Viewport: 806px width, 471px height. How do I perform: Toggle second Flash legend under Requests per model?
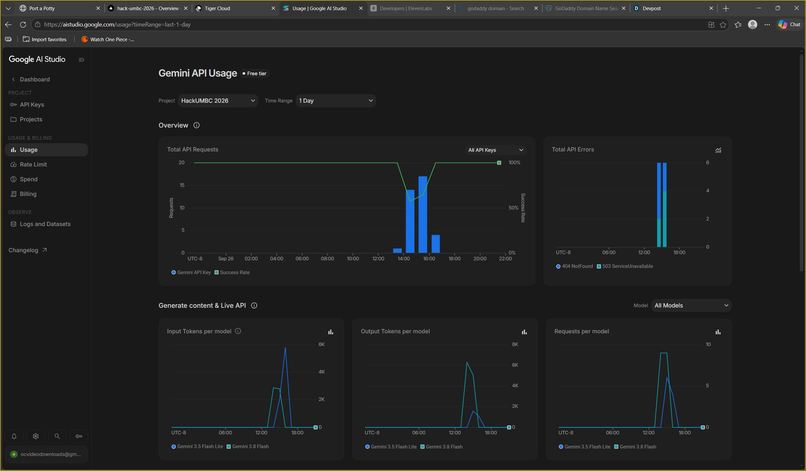[635, 446]
